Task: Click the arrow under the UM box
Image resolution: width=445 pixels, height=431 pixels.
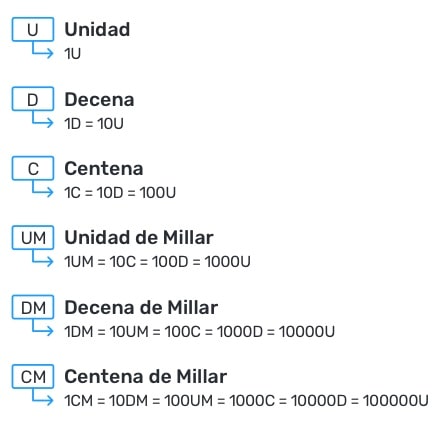Action: tap(42, 258)
